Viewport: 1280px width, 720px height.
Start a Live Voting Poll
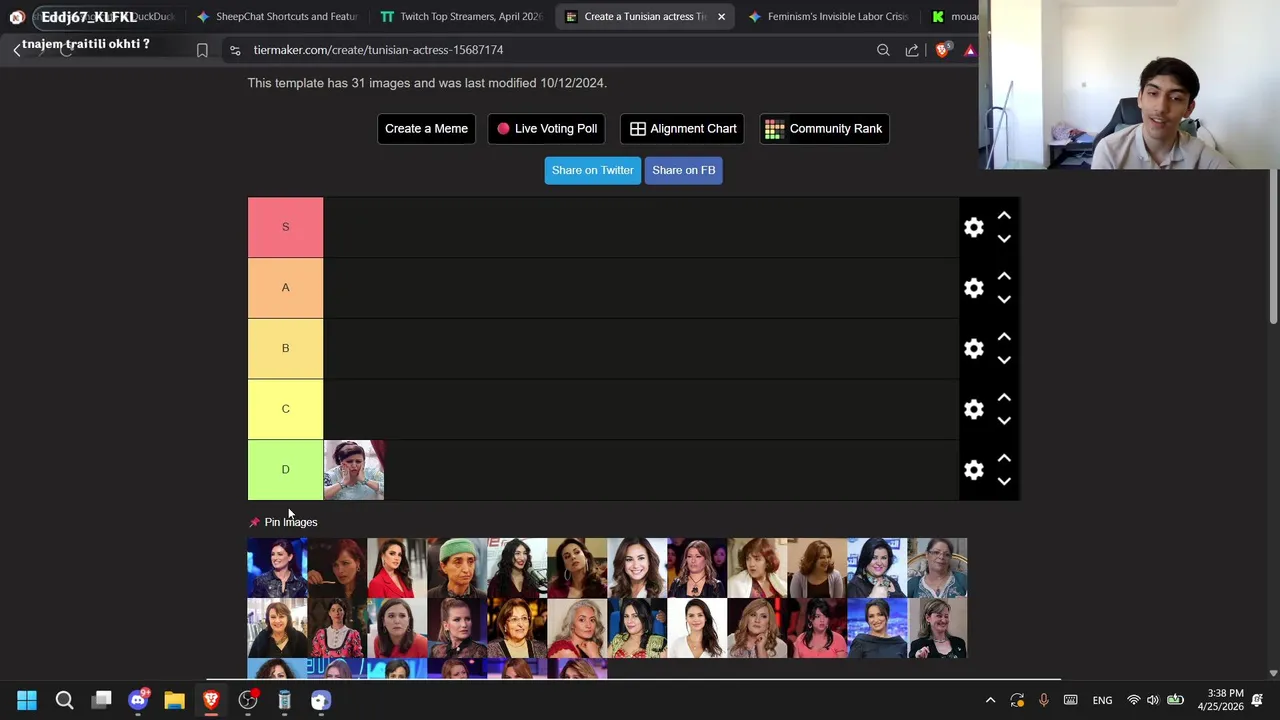(546, 128)
